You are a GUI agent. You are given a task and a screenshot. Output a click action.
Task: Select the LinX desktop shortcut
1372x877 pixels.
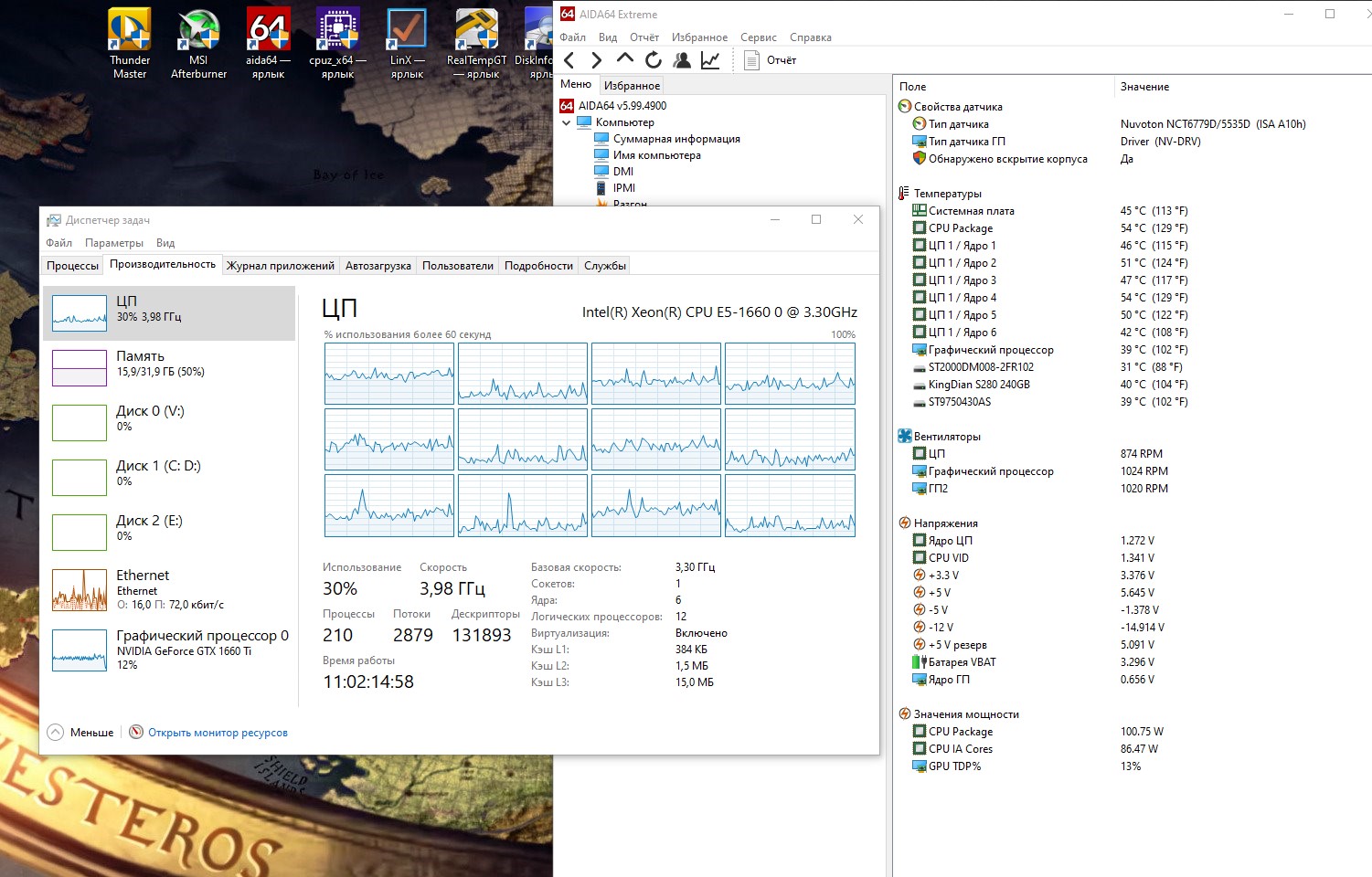(x=407, y=43)
